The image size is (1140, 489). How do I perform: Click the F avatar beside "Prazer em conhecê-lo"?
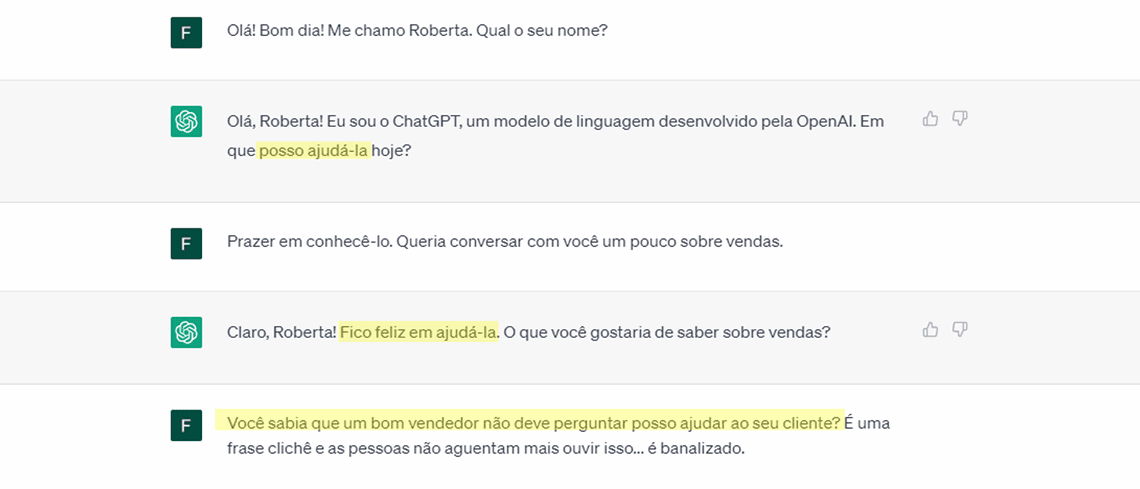click(x=186, y=243)
